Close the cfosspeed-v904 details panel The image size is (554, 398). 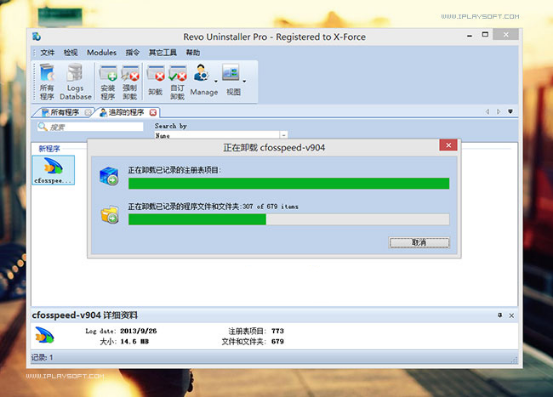click(512, 315)
